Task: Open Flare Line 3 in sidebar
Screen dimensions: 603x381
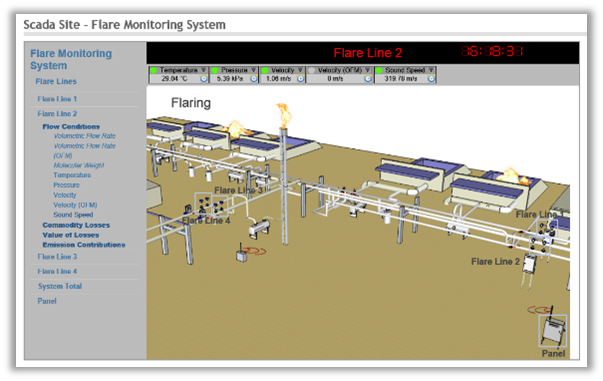Action: click(57, 256)
